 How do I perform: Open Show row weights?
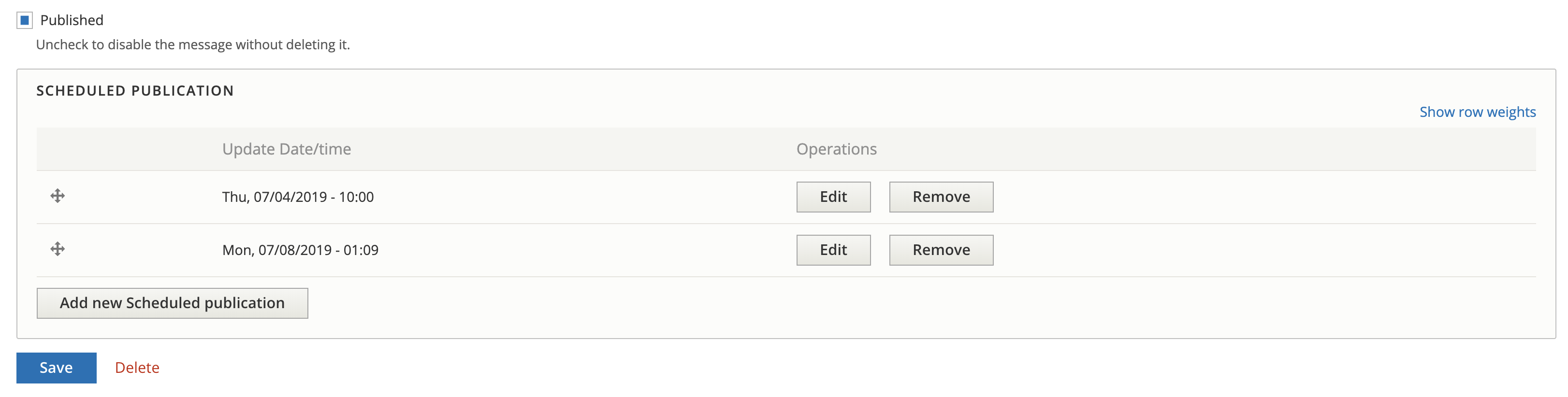[x=1477, y=112]
